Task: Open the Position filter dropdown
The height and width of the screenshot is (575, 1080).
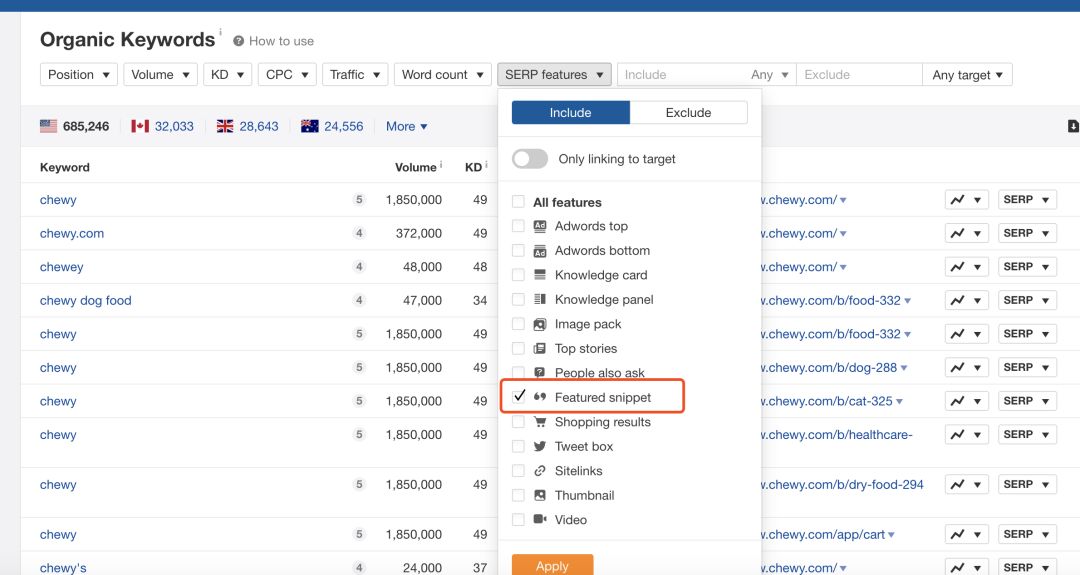Action: tap(79, 74)
